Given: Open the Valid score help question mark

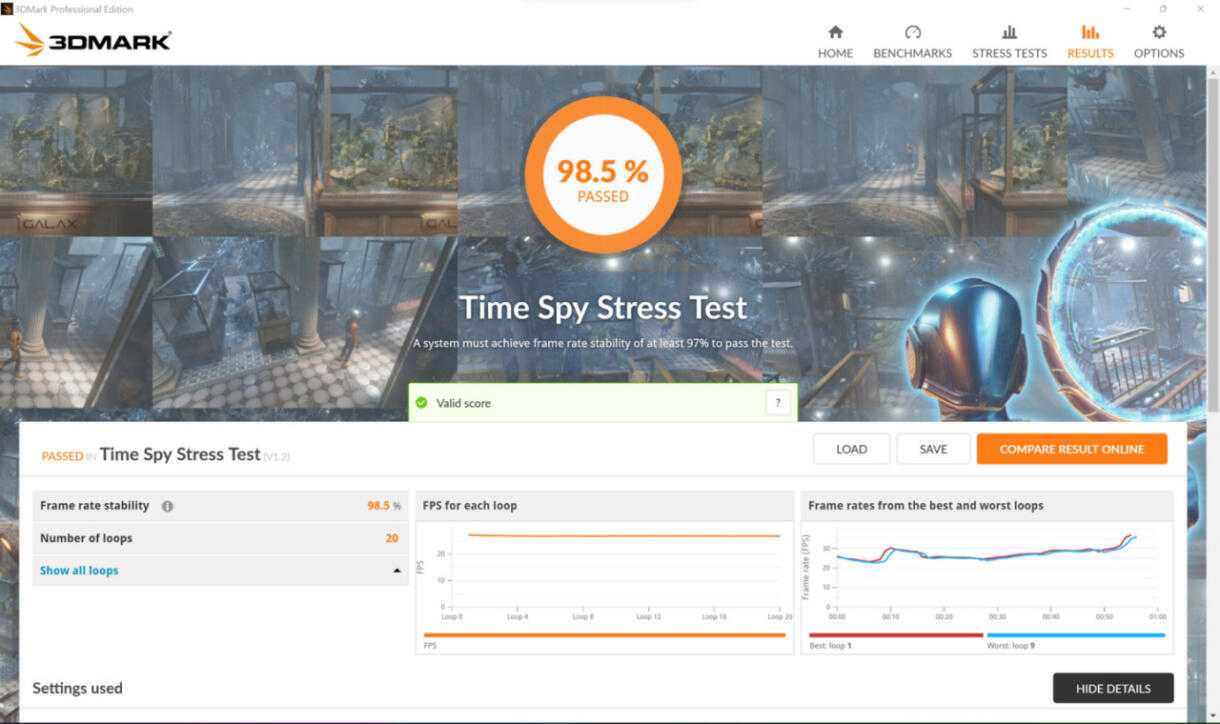Looking at the screenshot, I should tap(778, 403).
